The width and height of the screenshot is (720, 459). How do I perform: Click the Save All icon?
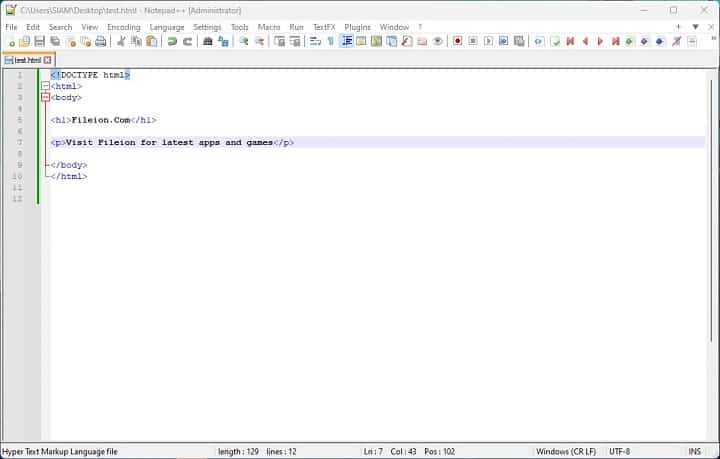tap(55, 42)
